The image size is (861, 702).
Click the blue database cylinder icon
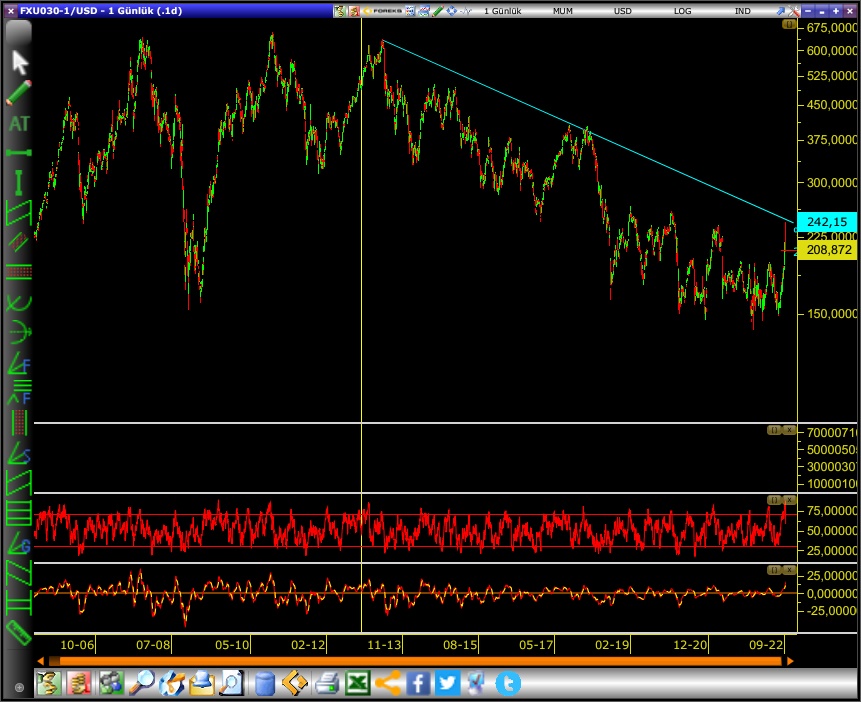(265, 683)
